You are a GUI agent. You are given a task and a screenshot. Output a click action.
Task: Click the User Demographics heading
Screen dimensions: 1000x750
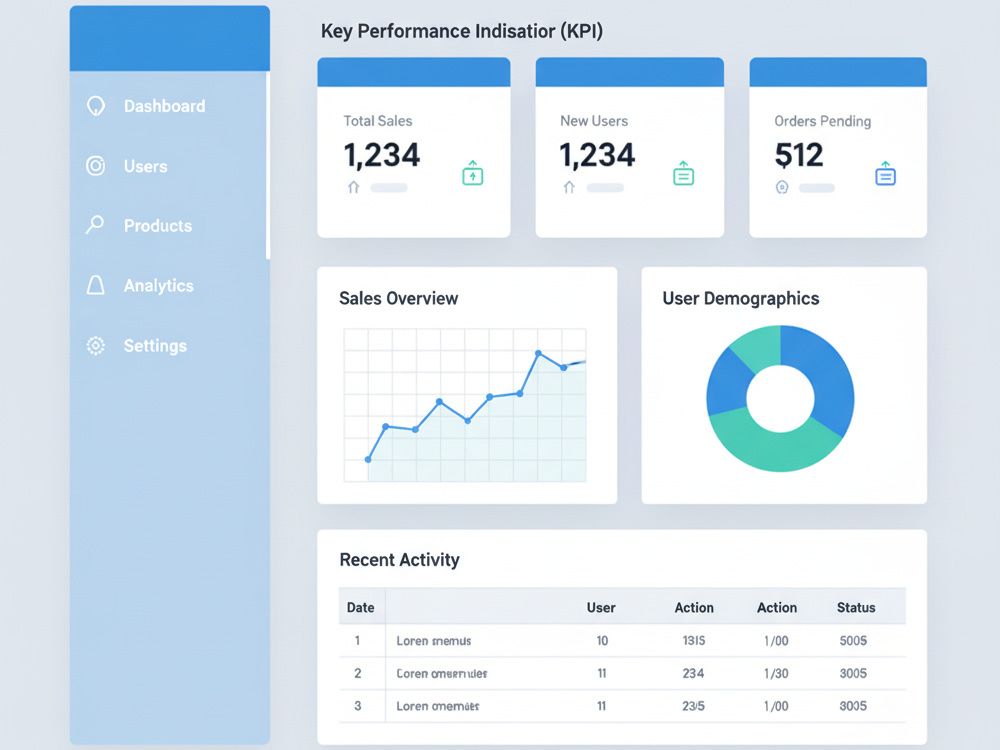pyautogui.click(x=740, y=298)
